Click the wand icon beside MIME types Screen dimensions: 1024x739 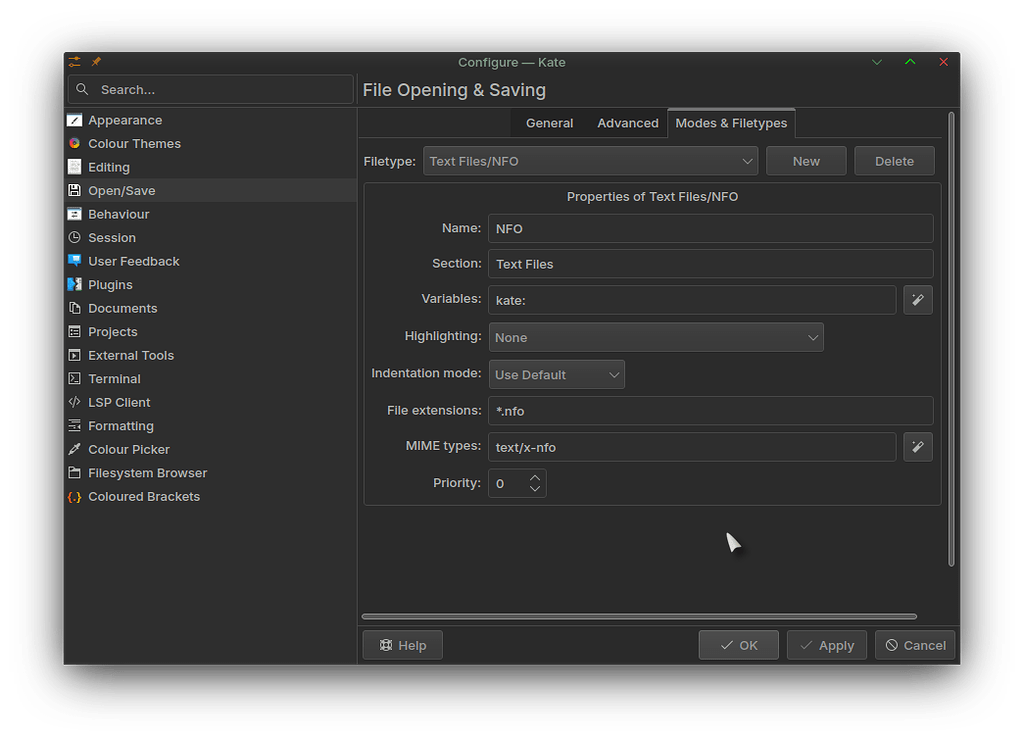click(x=917, y=447)
